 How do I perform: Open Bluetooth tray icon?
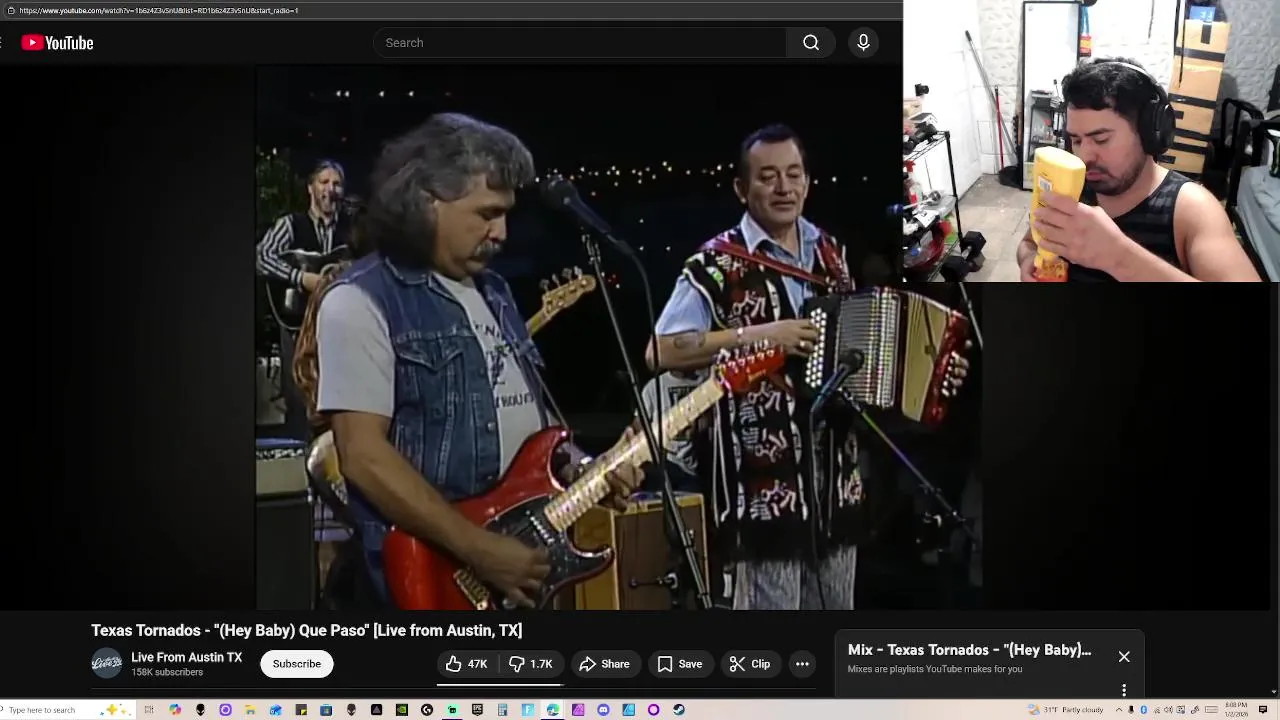pos(1143,710)
